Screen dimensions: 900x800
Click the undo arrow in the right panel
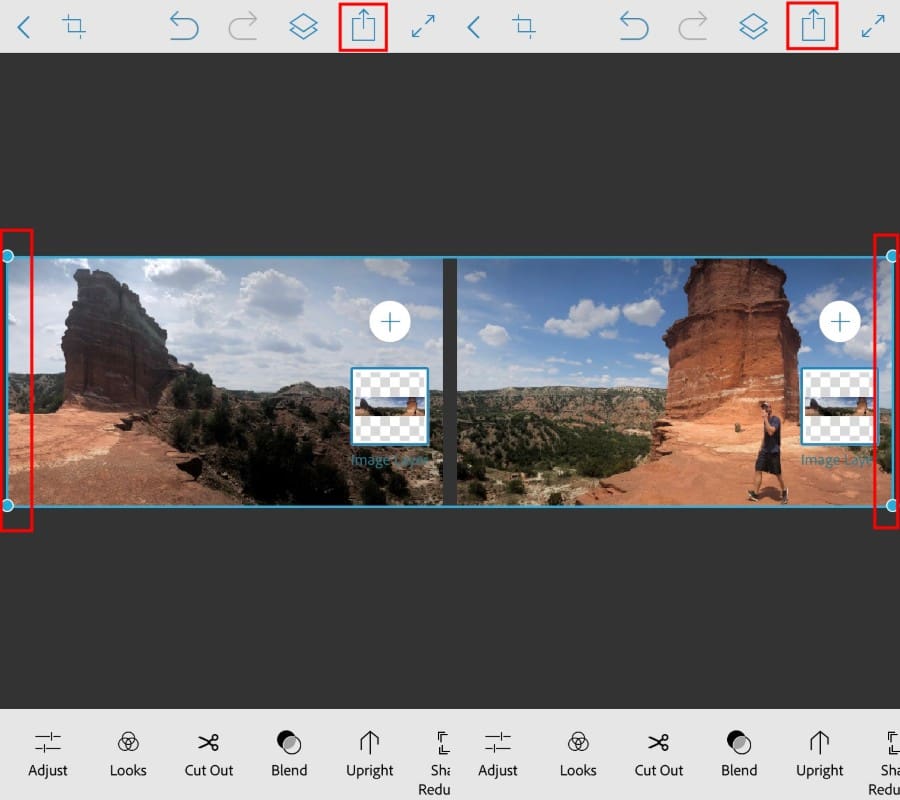click(634, 27)
